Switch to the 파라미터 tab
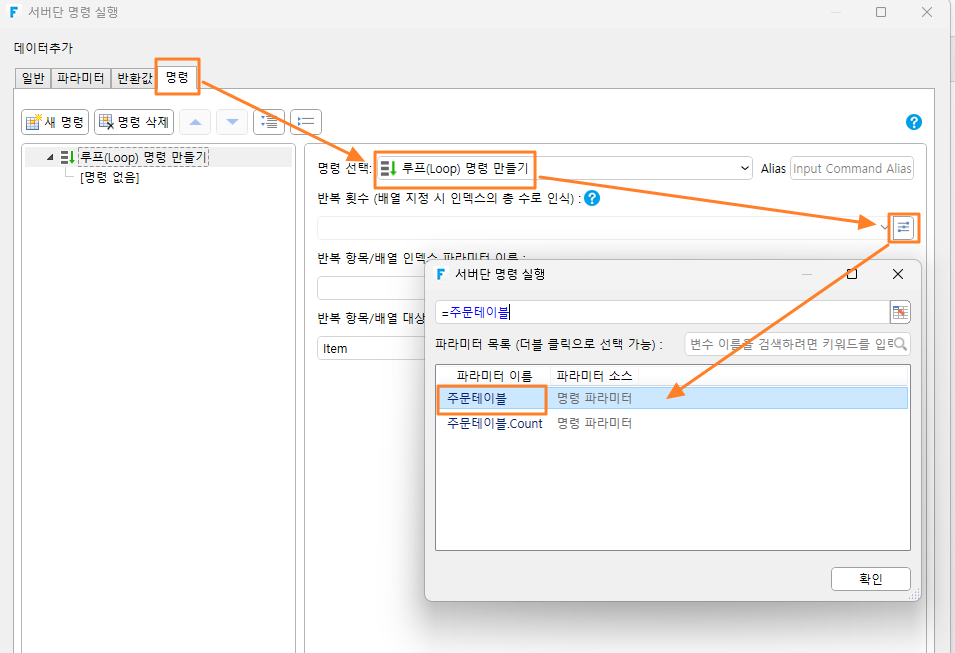This screenshot has width=955, height=653. tap(80, 78)
